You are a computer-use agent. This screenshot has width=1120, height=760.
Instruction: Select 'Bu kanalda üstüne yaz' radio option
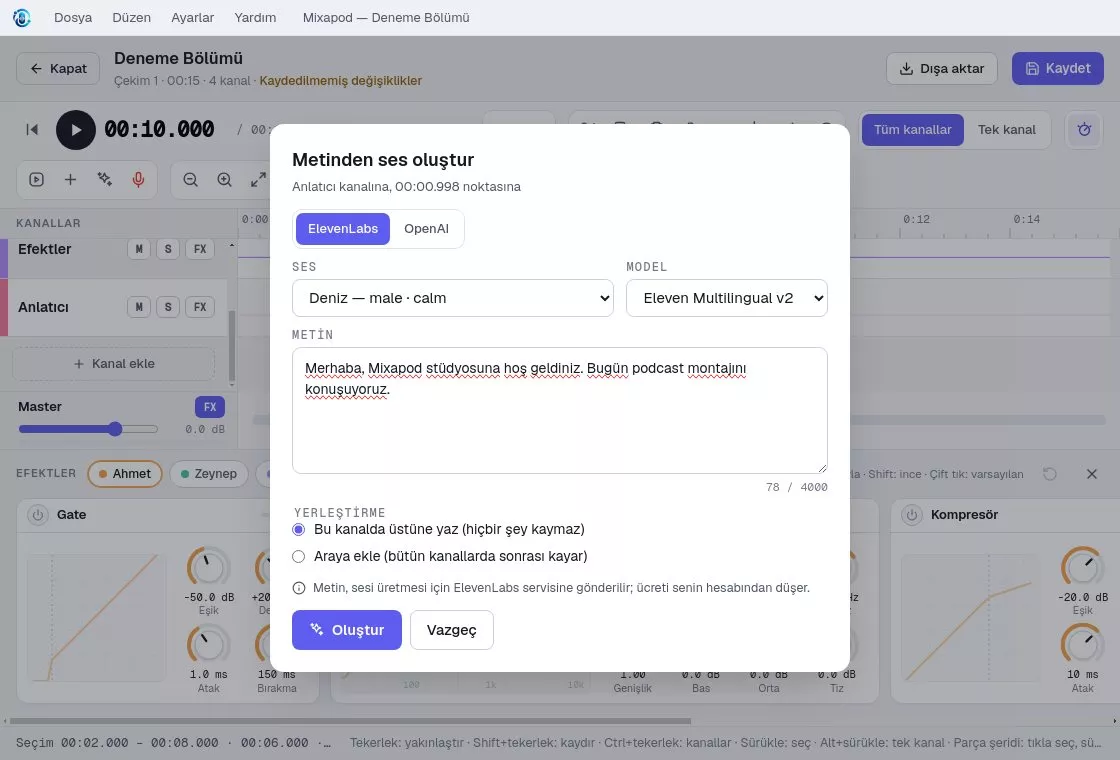(x=299, y=529)
